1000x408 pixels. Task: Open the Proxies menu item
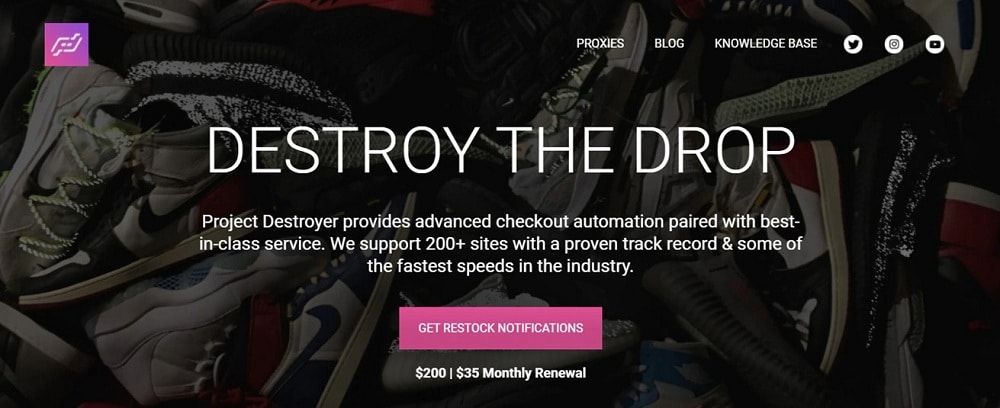tap(600, 43)
